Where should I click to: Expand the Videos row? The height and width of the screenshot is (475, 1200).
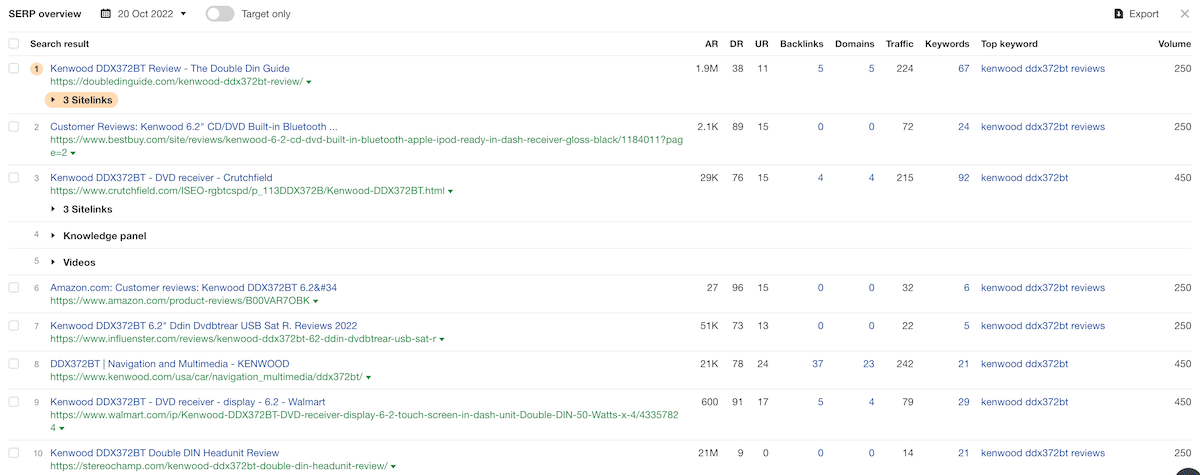[73, 262]
